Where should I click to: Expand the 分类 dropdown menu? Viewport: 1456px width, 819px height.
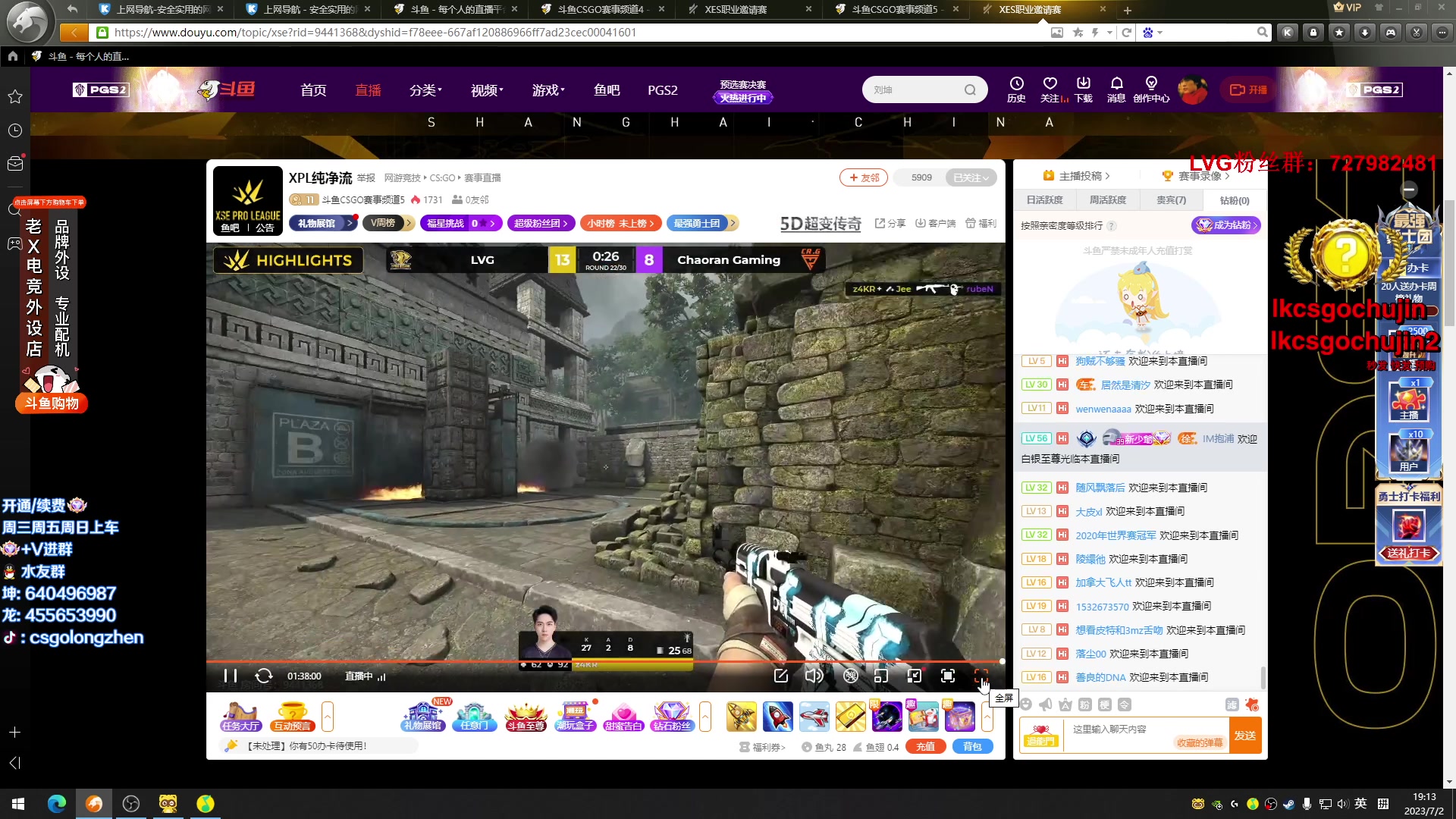point(425,90)
